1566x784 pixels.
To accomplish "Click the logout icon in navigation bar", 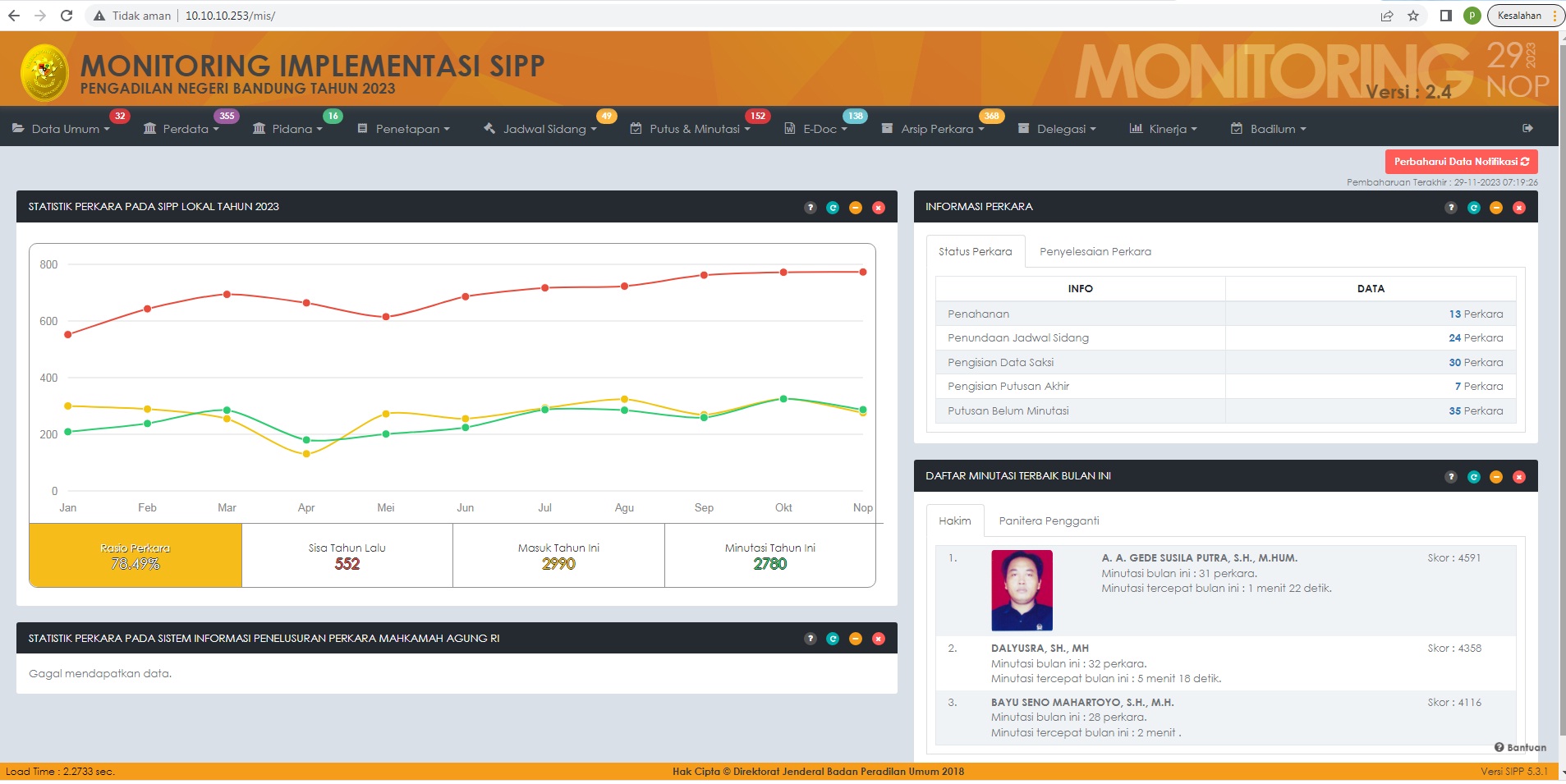I will click(x=1527, y=128).
